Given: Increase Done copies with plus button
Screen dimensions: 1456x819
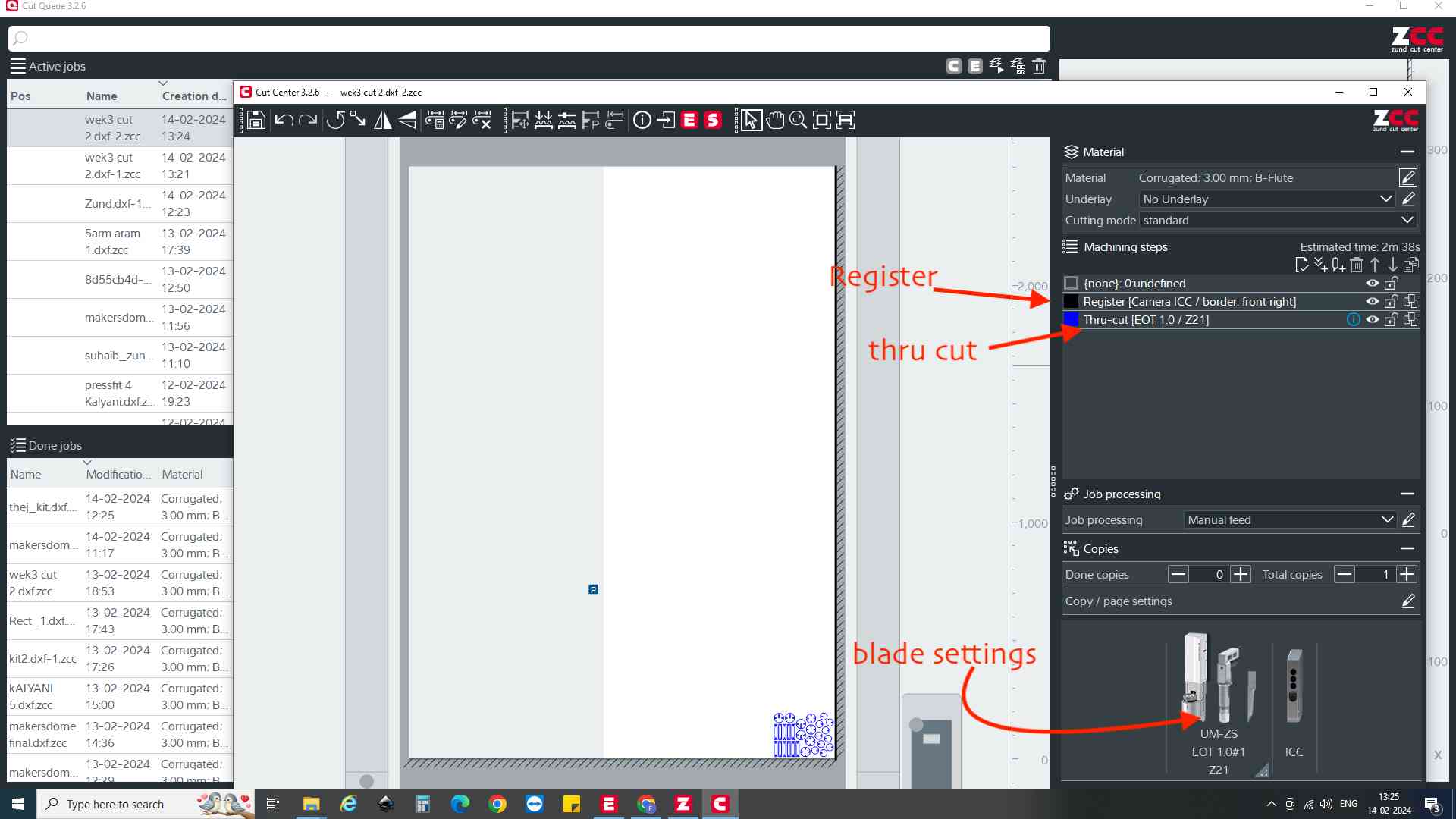Looking at the screenshot, I should pyautogui.click(x=1241, y=574).
